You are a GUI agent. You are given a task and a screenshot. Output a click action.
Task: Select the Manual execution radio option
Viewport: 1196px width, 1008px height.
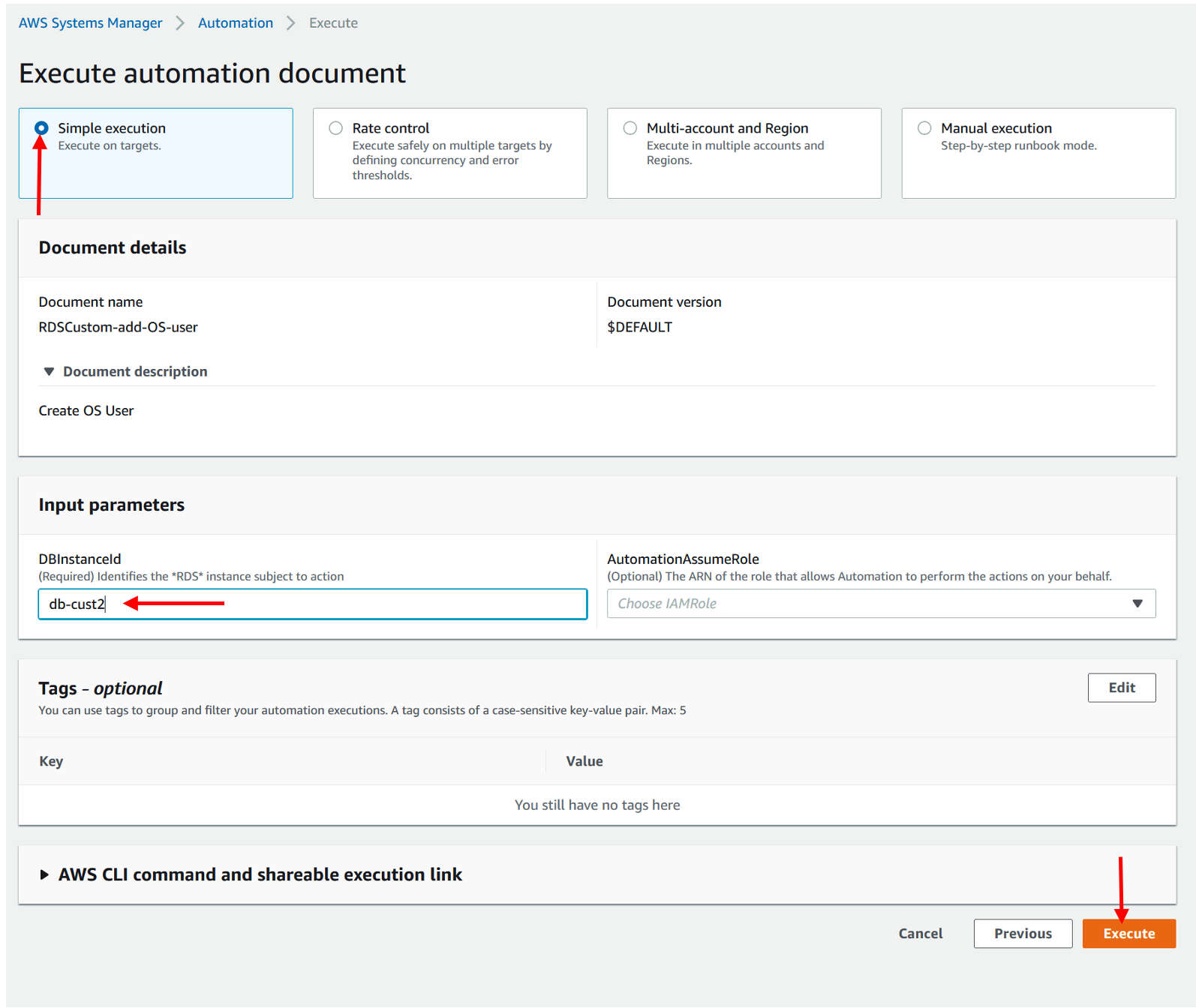click(924, 128)
